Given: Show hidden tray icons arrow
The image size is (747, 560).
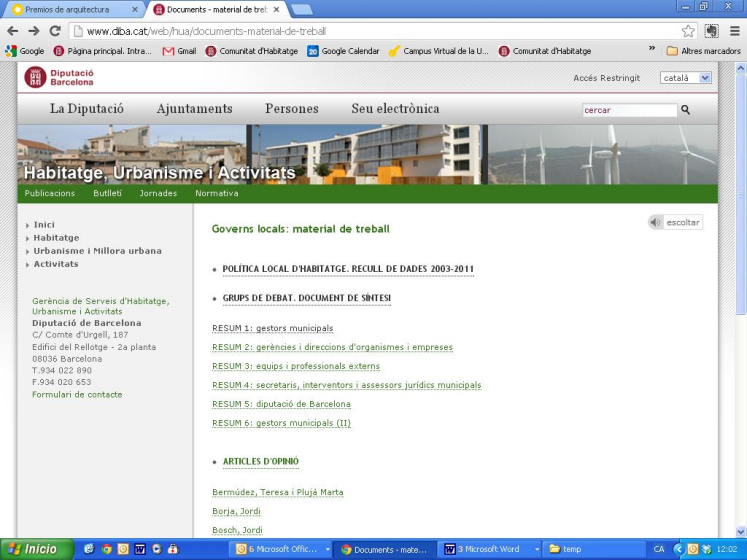Looking at the screenshot, I should (678, 549).
